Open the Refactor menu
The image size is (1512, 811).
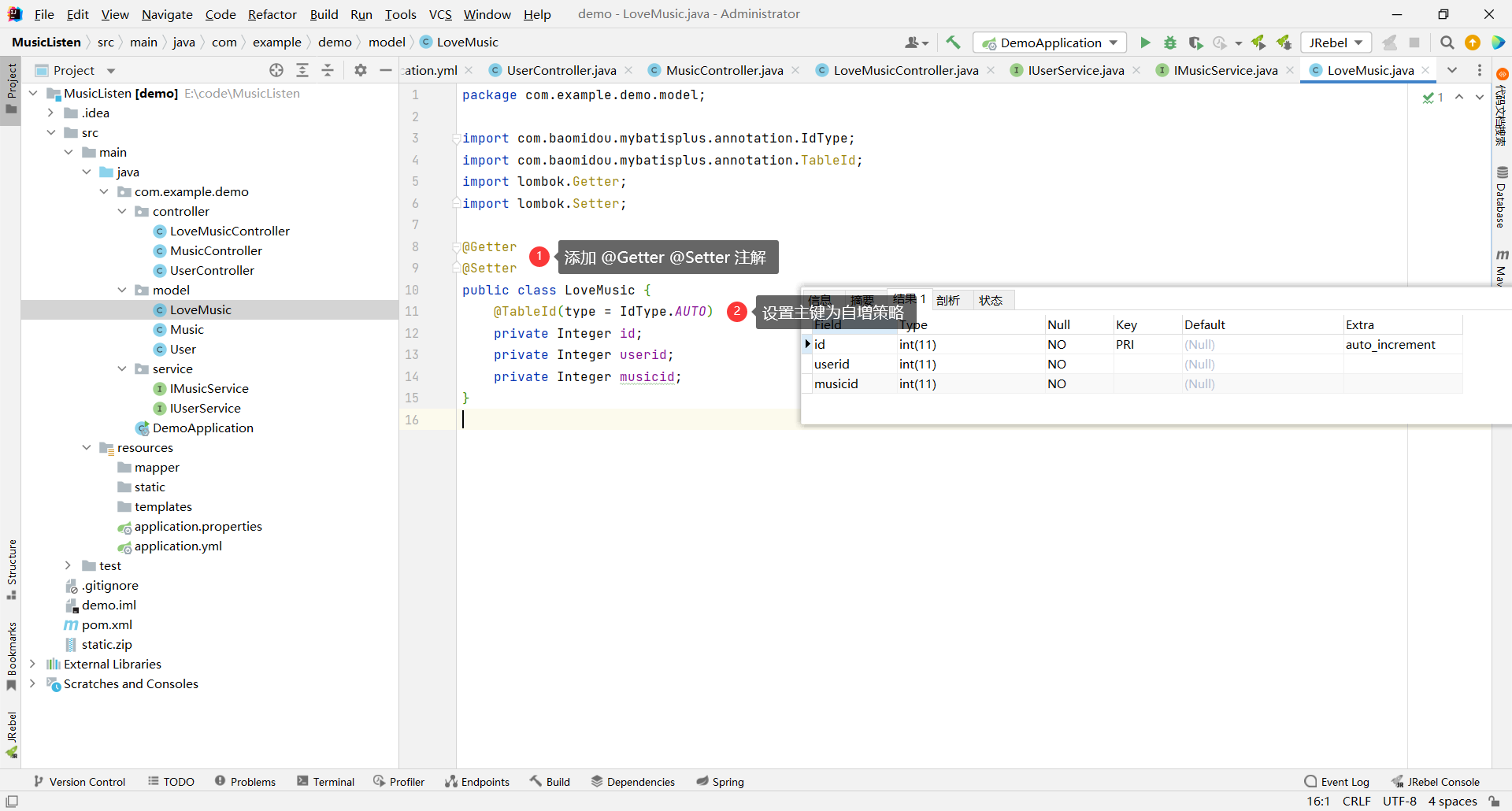tap(272, 14)
